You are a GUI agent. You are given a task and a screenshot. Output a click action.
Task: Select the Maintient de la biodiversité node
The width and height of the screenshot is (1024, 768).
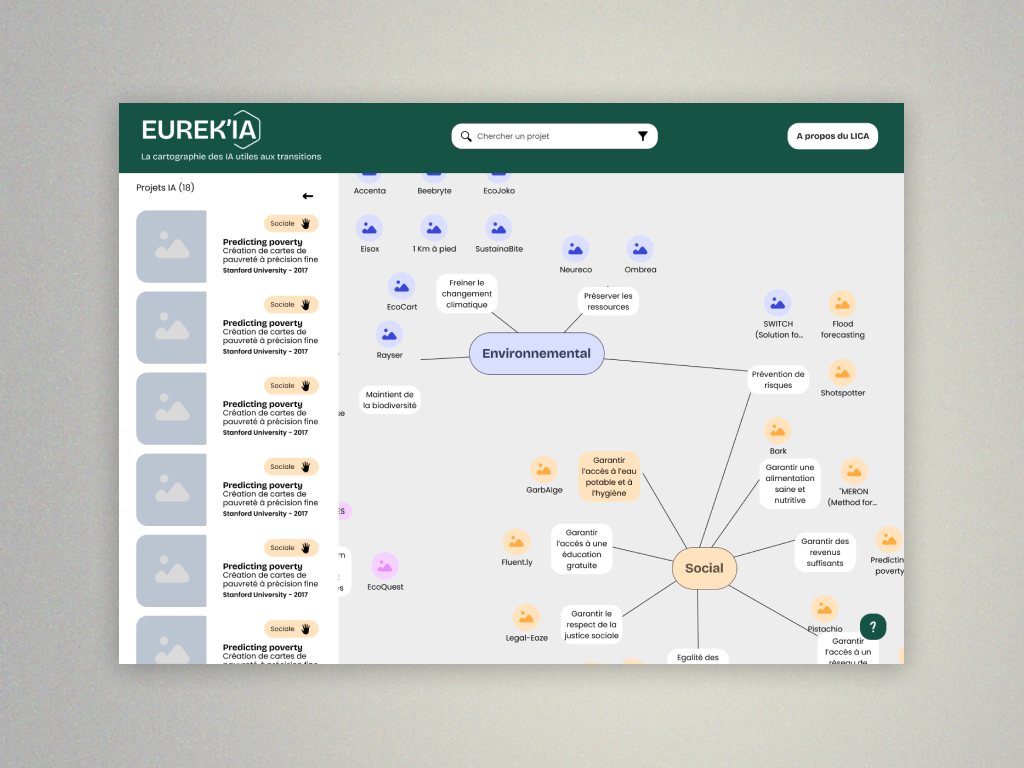point(390,400)
